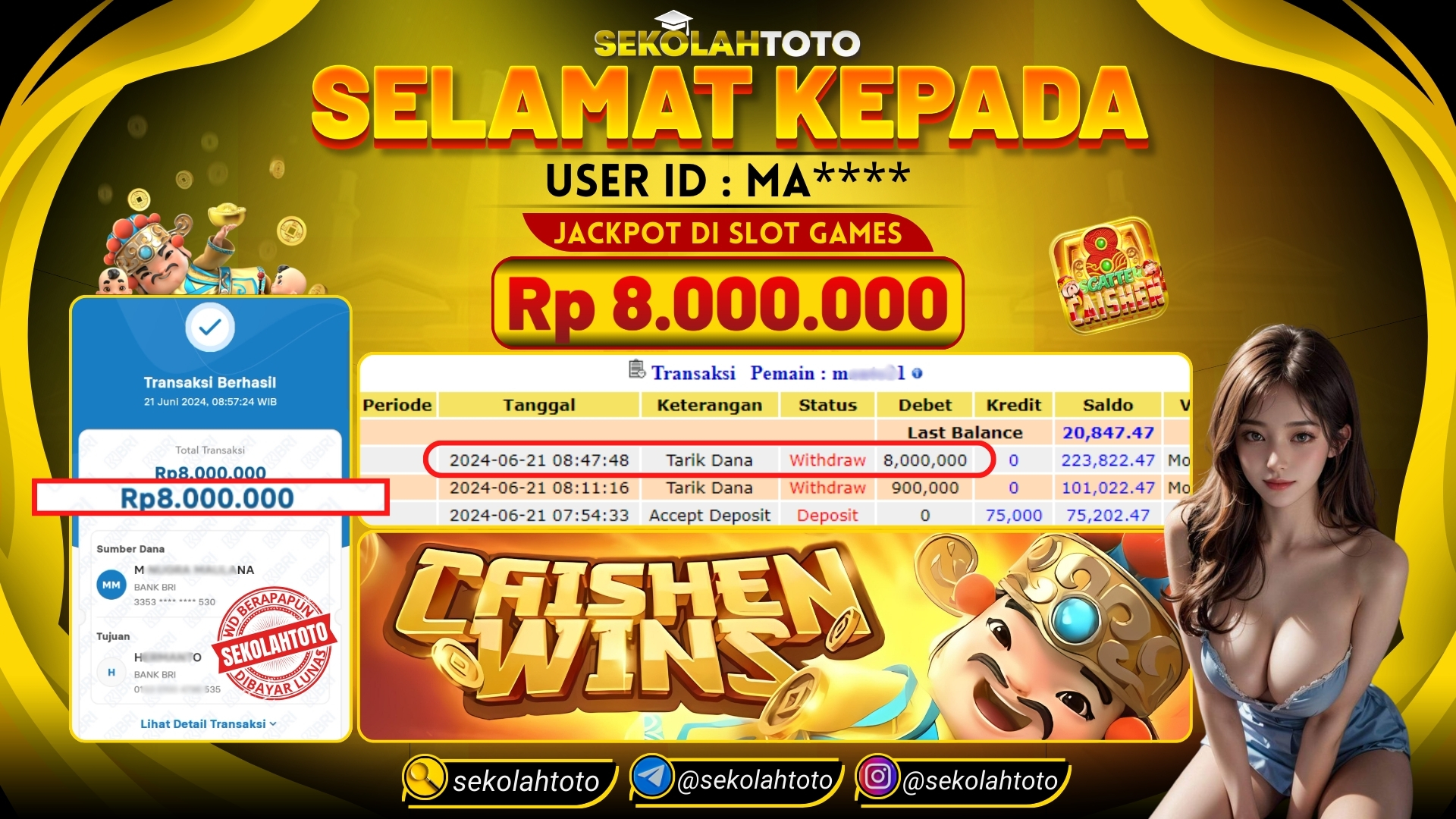Viewport: 1456px width, 819px height.
Task: Click the Saldo column header
Action: tap(1108, 405)
